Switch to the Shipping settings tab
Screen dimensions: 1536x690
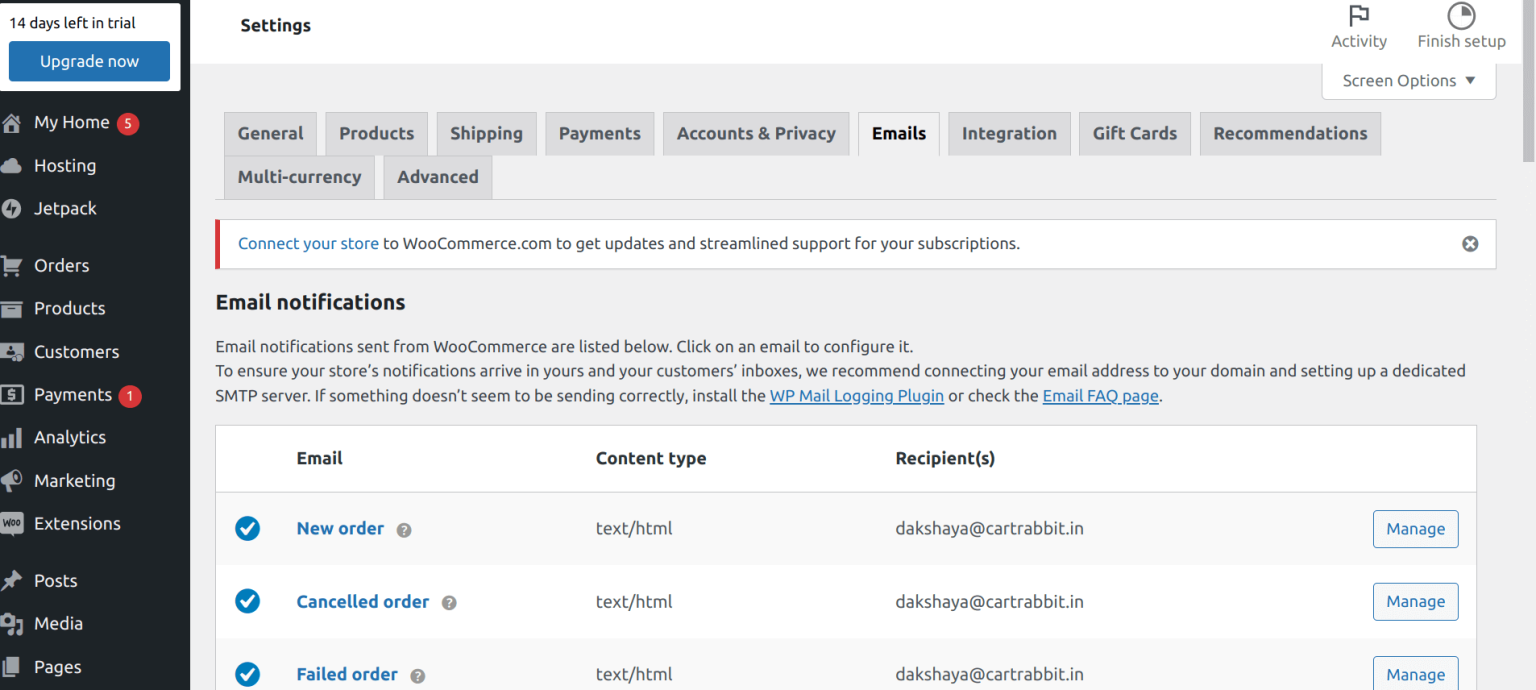[x=486, y=133]
